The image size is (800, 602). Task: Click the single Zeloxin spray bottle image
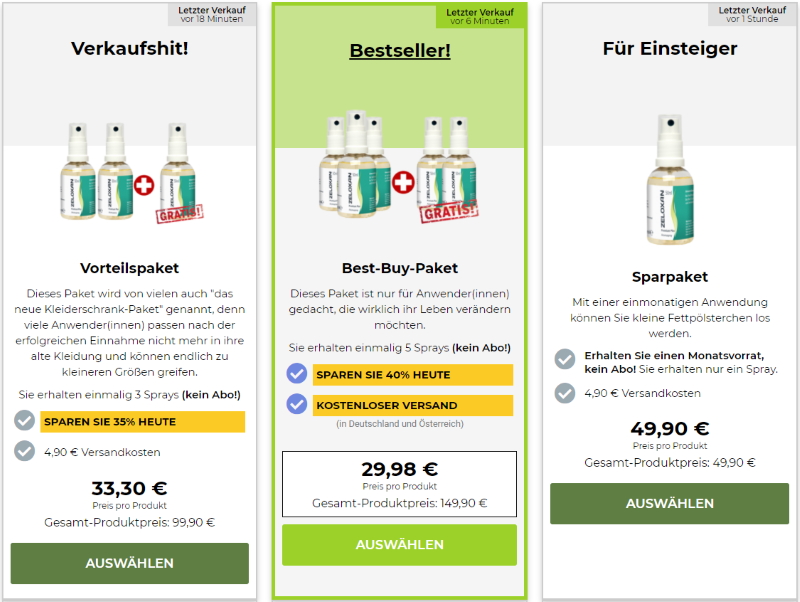pos(670,180)
